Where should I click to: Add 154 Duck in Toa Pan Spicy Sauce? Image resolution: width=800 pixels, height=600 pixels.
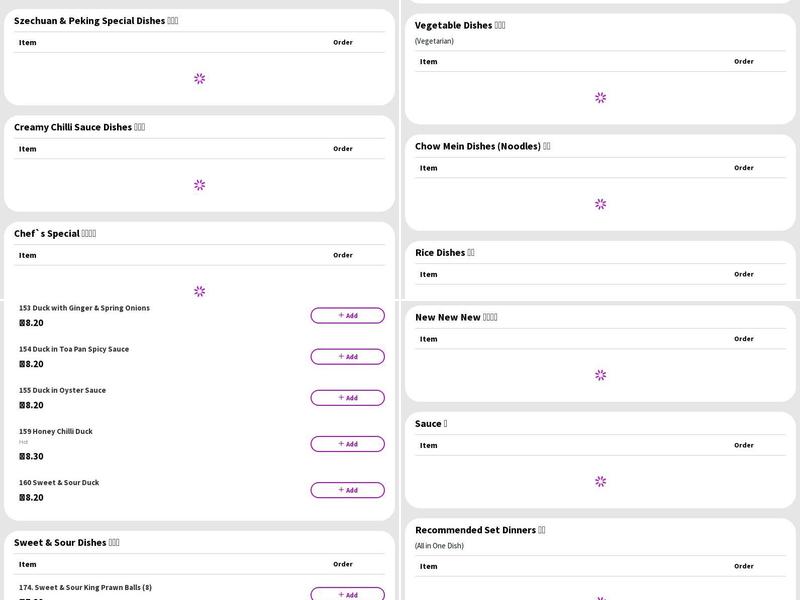(347, 357)
